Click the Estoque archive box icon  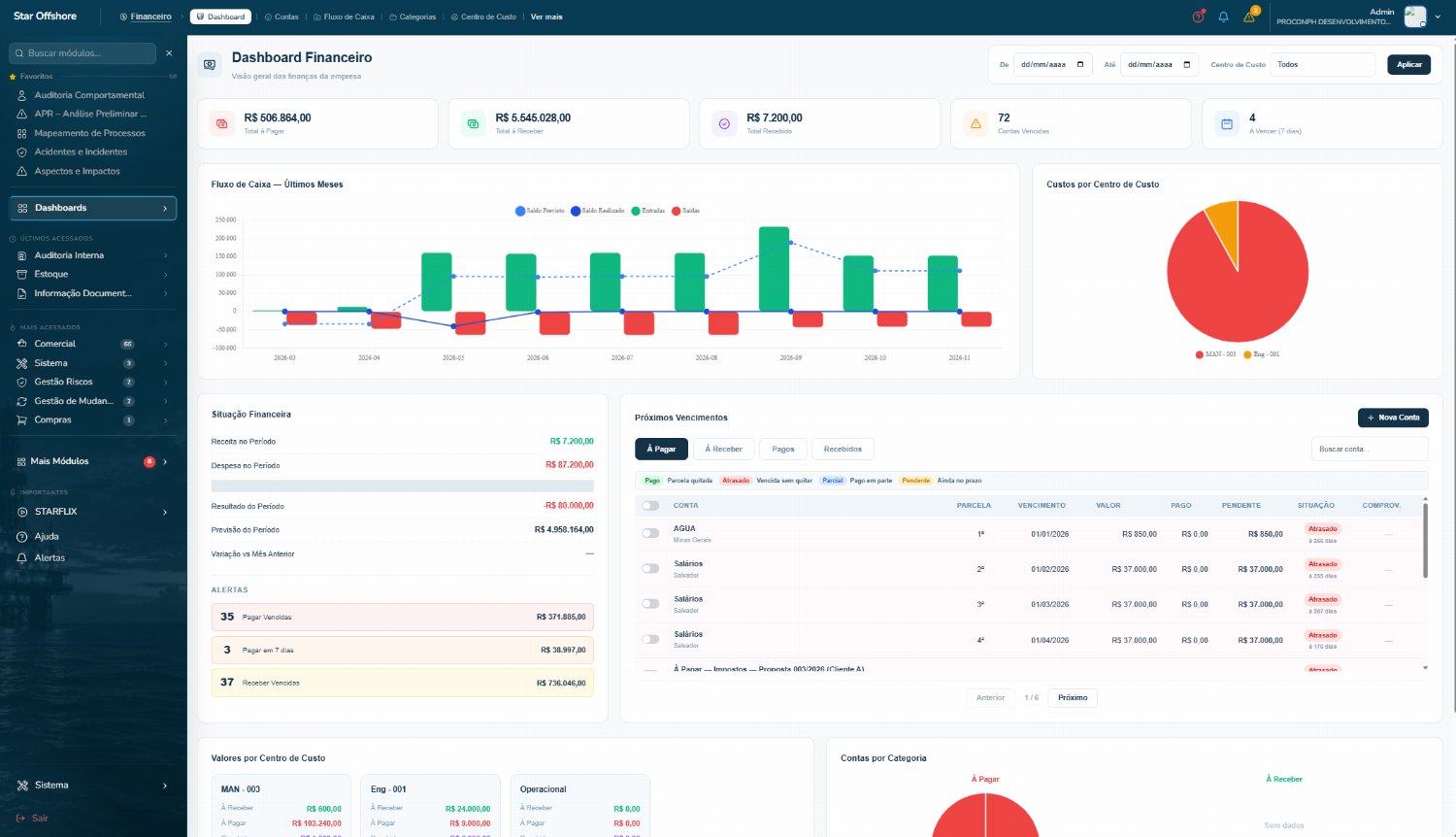pyautogui.click(x=22, y=275)
